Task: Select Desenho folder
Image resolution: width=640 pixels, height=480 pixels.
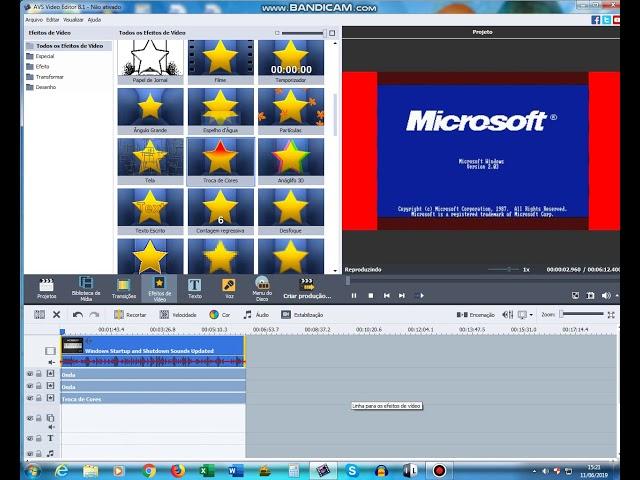Action: point(41,87)
